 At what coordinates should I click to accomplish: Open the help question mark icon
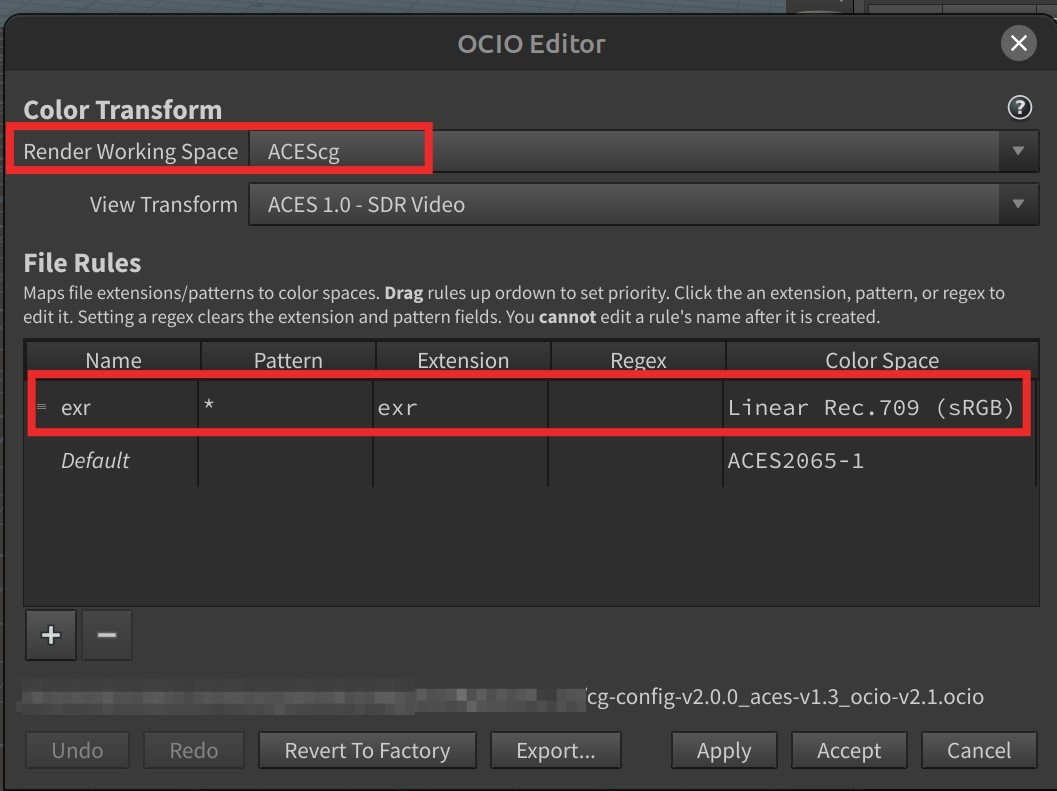[x=1019, y=107]
